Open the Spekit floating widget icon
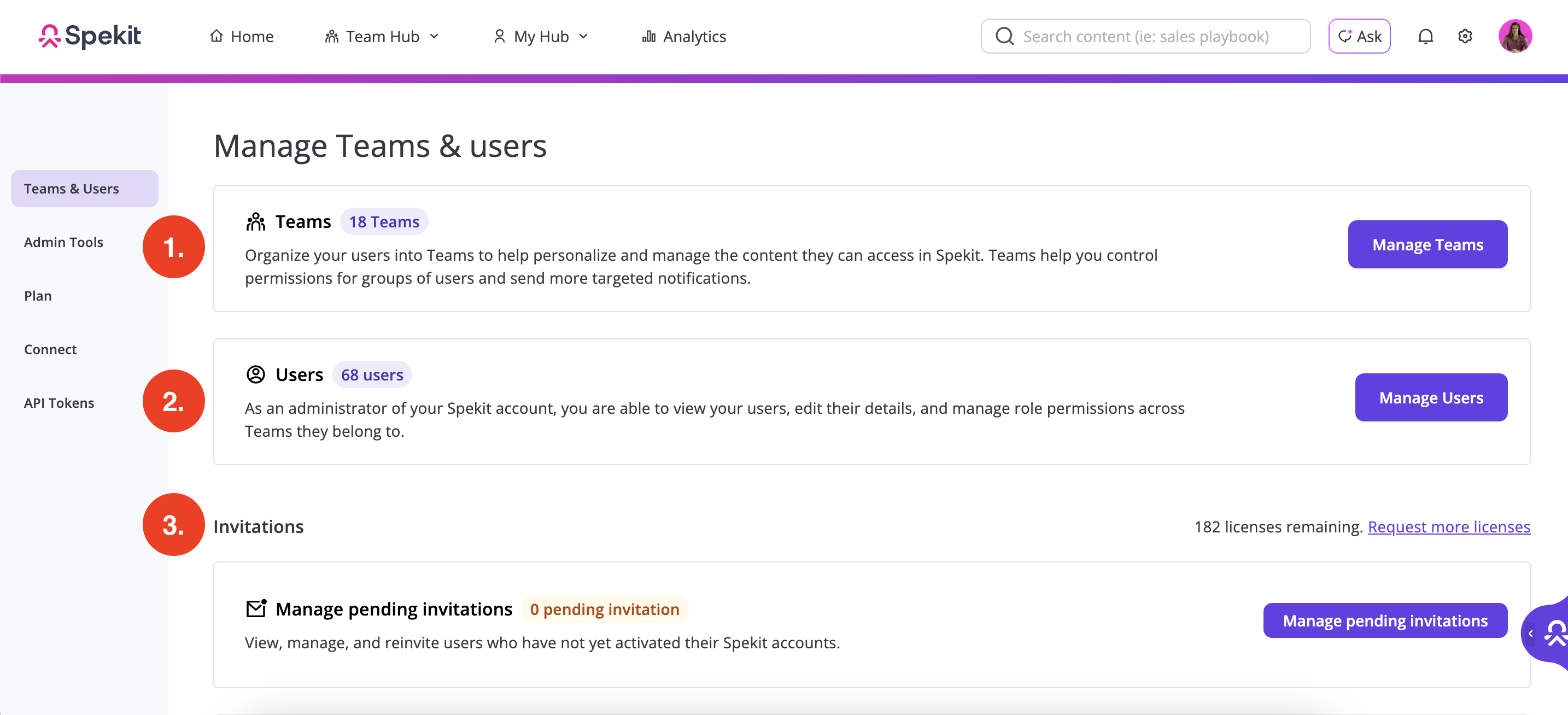This screenshot has width=1568, height=715. click(1557, 633)
